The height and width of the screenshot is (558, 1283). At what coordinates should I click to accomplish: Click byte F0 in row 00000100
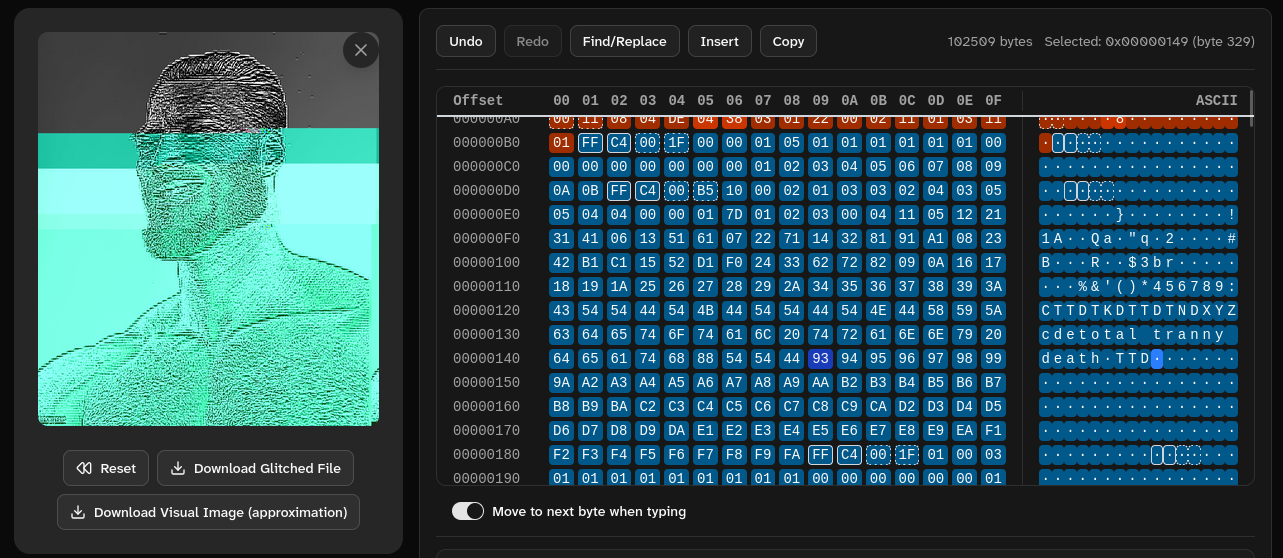coord(734,263)
